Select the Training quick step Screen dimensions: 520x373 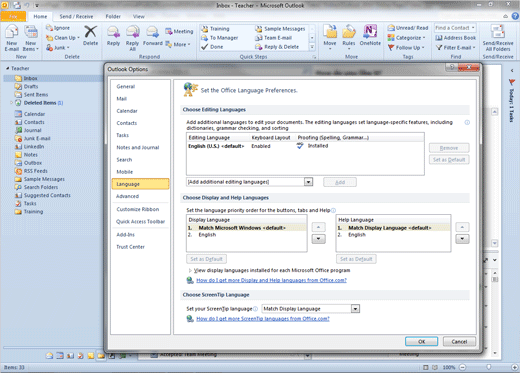click(x=215, y=29)
